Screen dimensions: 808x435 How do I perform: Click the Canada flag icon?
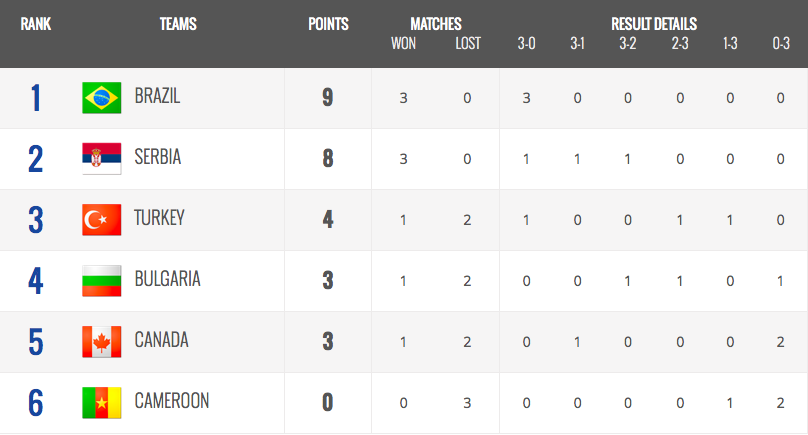pyautogui.click(x=102, y=342)
